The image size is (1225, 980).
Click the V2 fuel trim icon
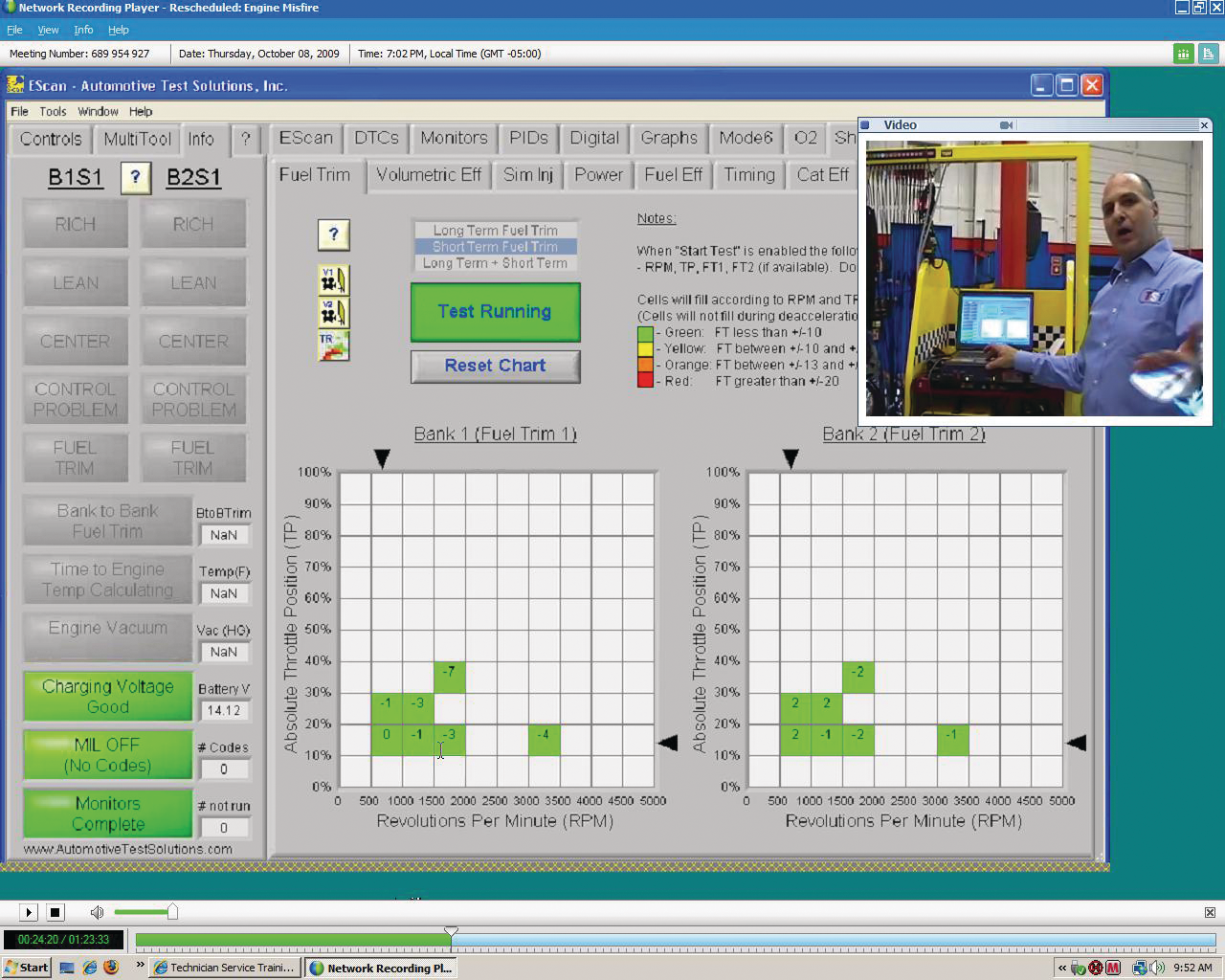tap(334, 313)
